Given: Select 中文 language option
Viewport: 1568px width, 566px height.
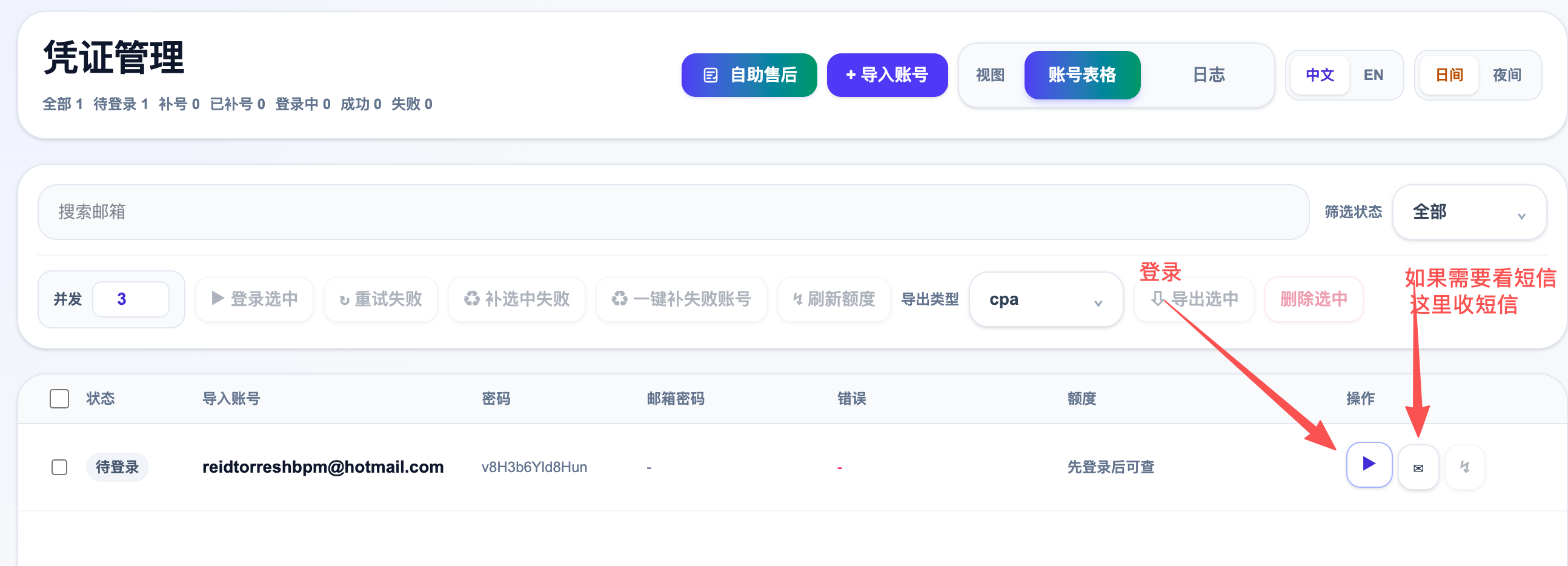Looking at the screenshot, I should point(1320,75).
